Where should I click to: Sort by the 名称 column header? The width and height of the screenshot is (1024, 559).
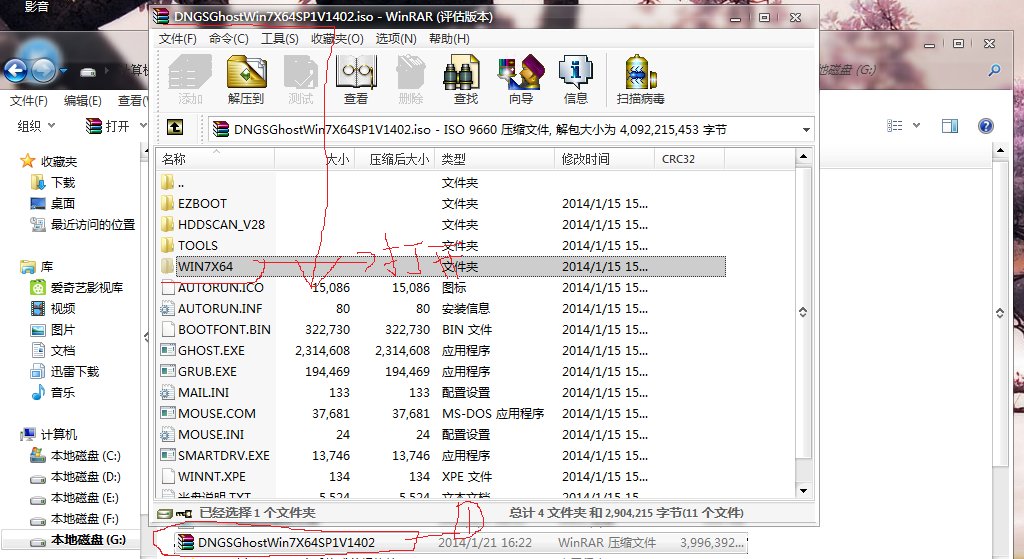coord(215,159)
